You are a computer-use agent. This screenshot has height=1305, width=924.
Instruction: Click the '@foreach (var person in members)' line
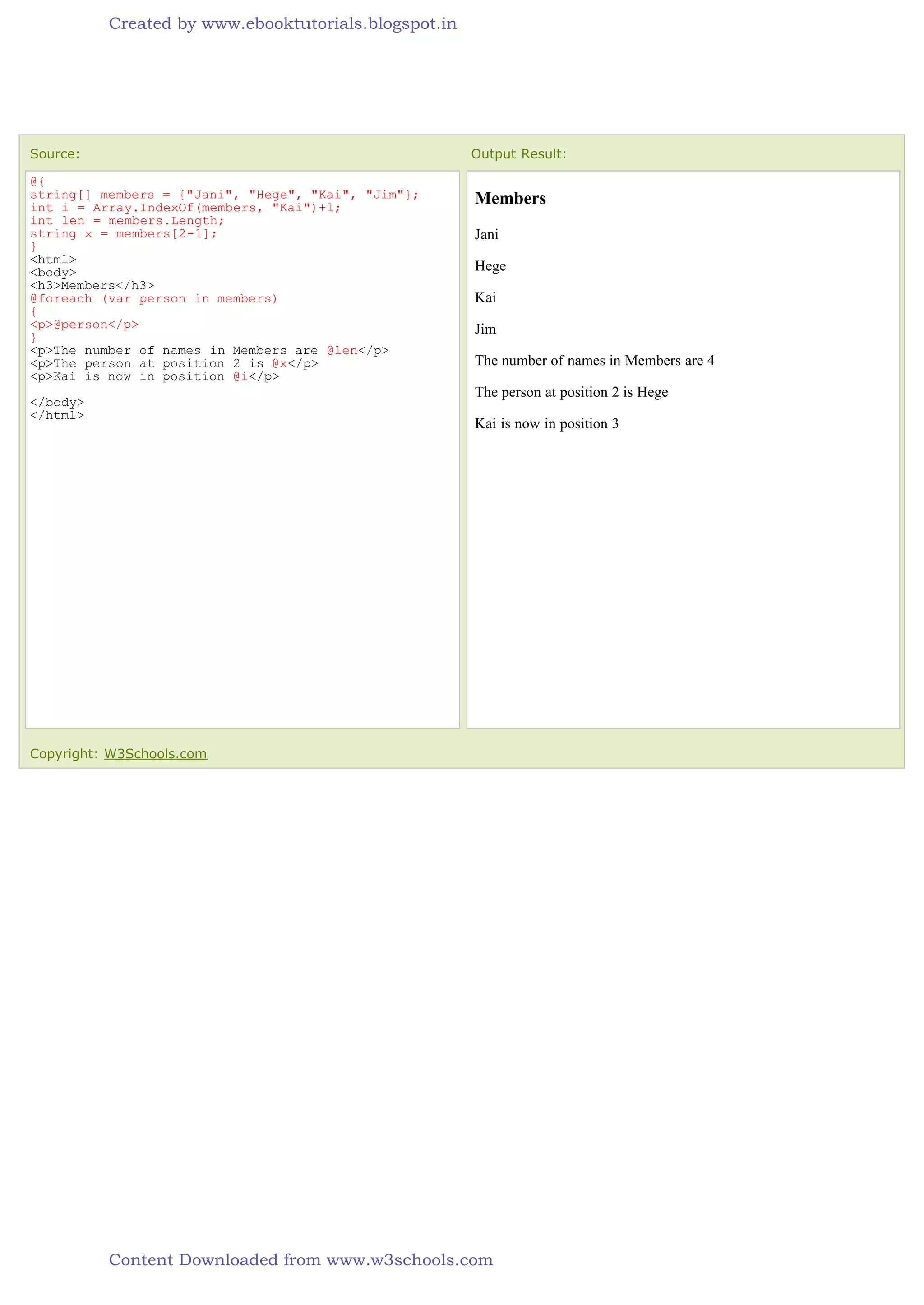tap(153, 299)
